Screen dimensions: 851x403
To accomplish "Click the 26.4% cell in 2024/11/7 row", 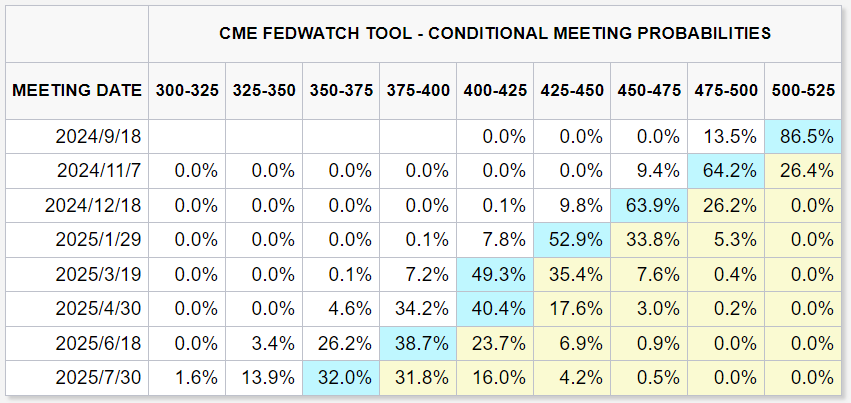I will (x=805, y=171).
